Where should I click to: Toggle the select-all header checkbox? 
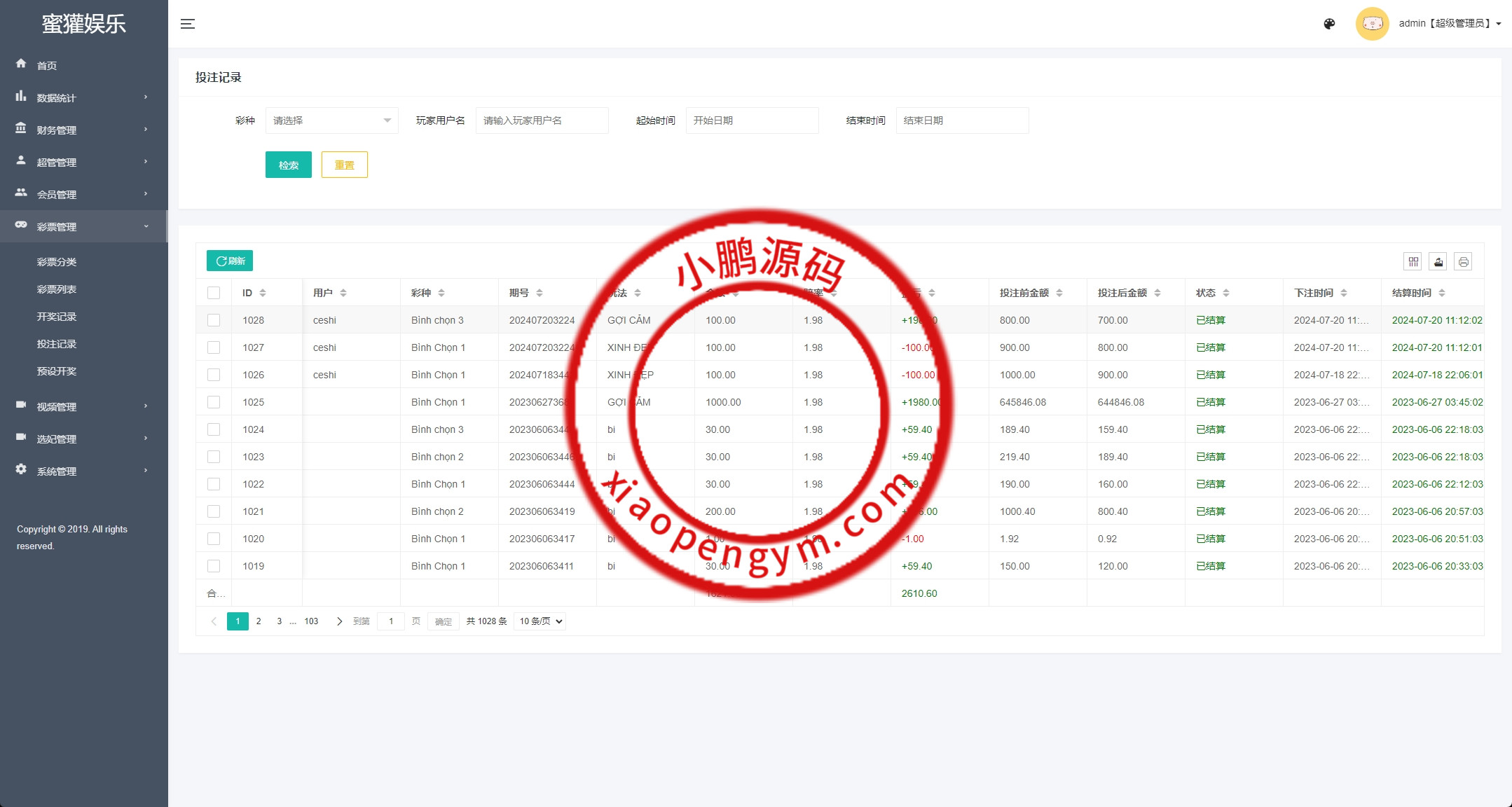click(214, 293)
